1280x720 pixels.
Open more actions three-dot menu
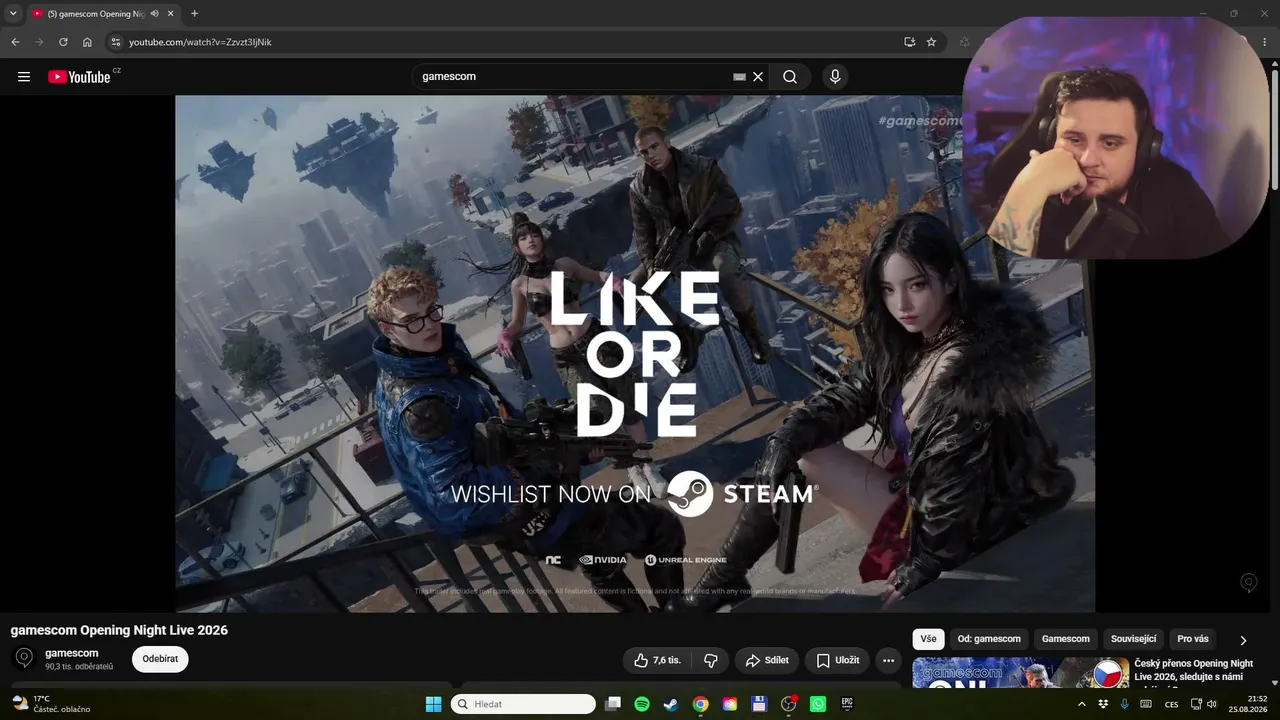[888, 660]
